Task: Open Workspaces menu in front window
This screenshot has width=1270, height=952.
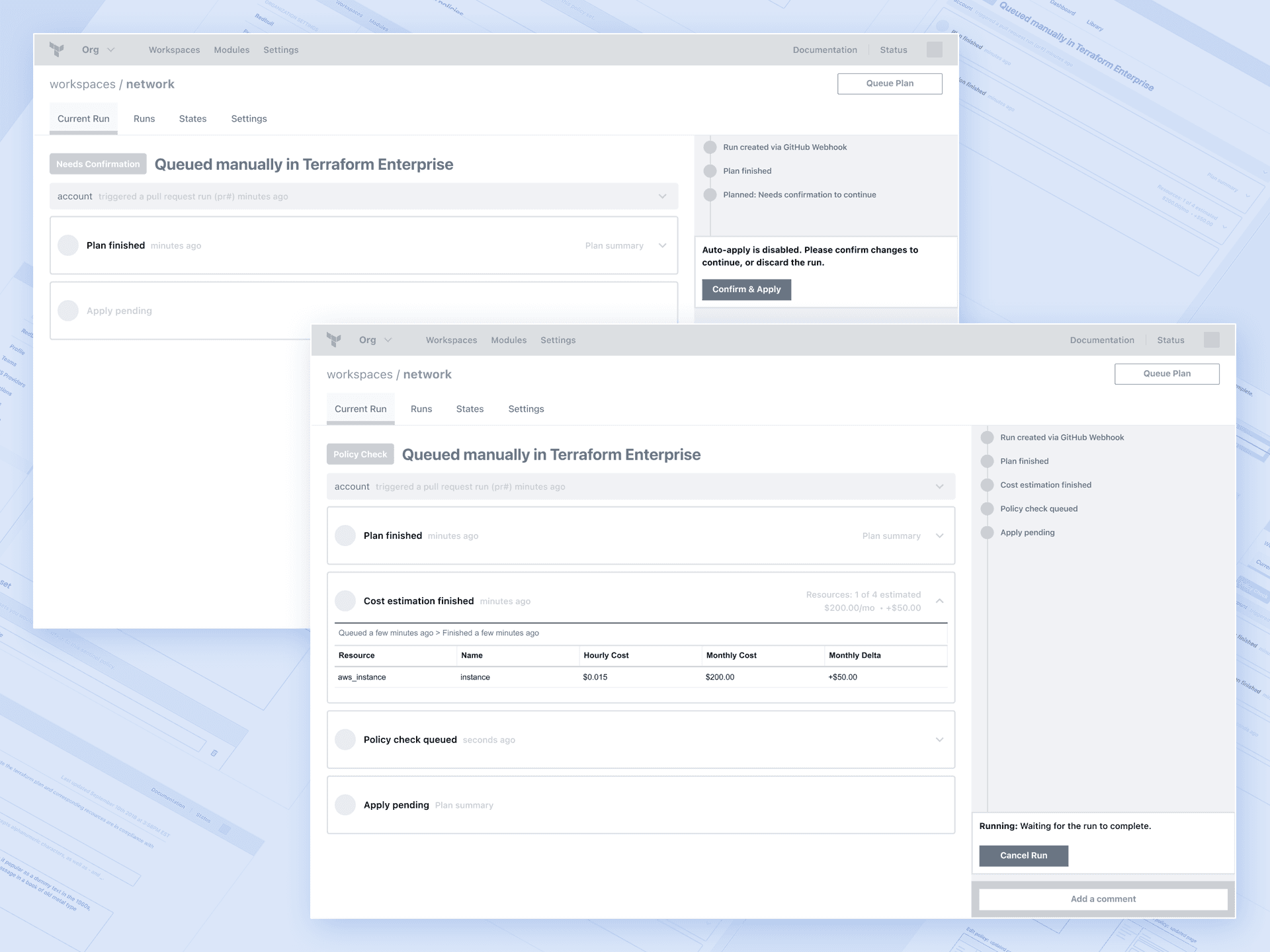Action: 451,340
